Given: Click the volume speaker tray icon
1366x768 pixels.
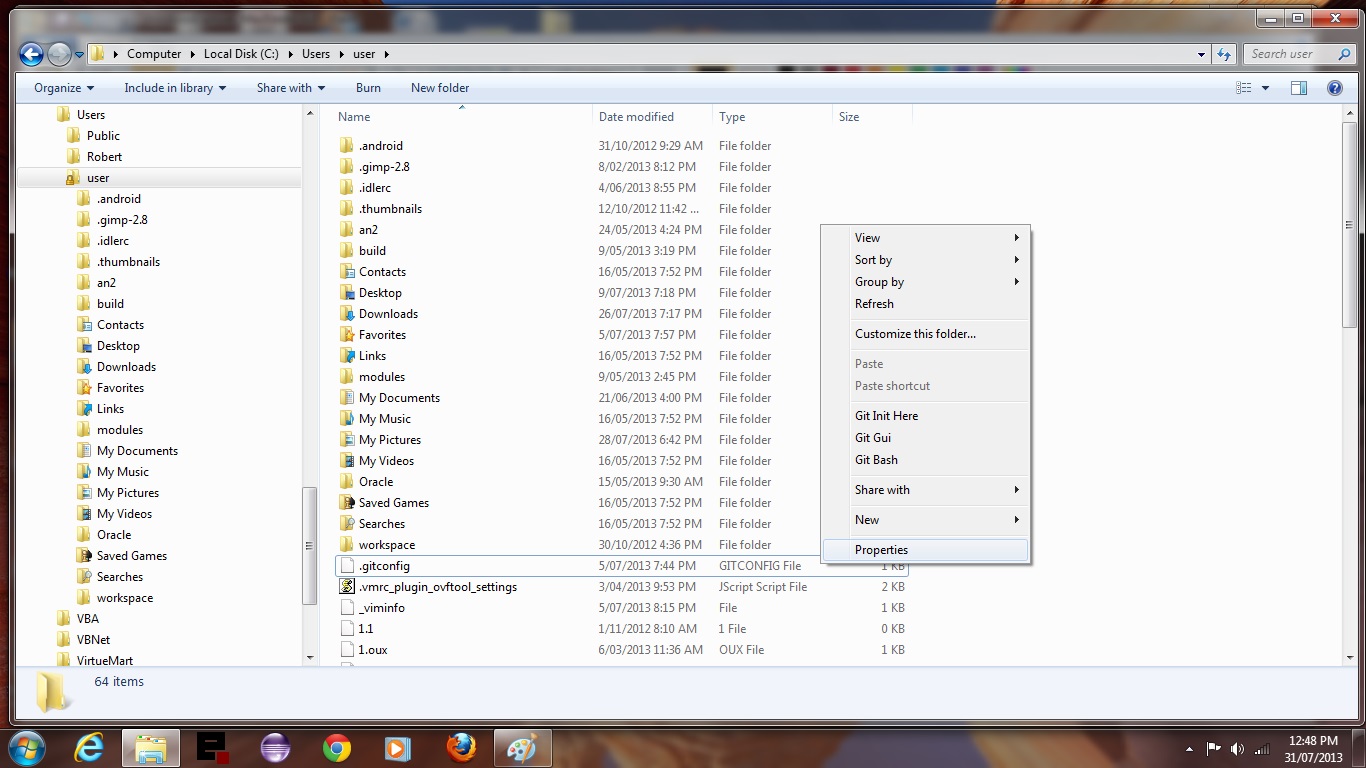Looking at the screenshot, I should pos(1237,749).
